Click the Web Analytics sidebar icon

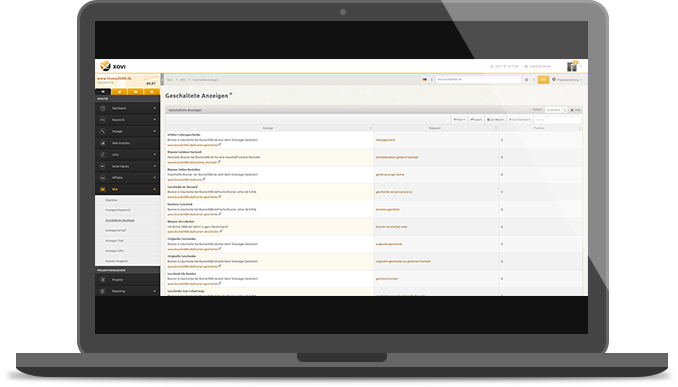point(103,143)
